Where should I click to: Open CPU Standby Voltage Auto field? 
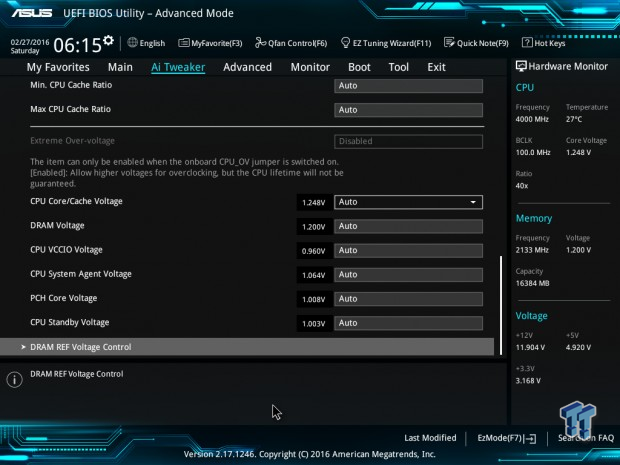click(x=408, y=323)
